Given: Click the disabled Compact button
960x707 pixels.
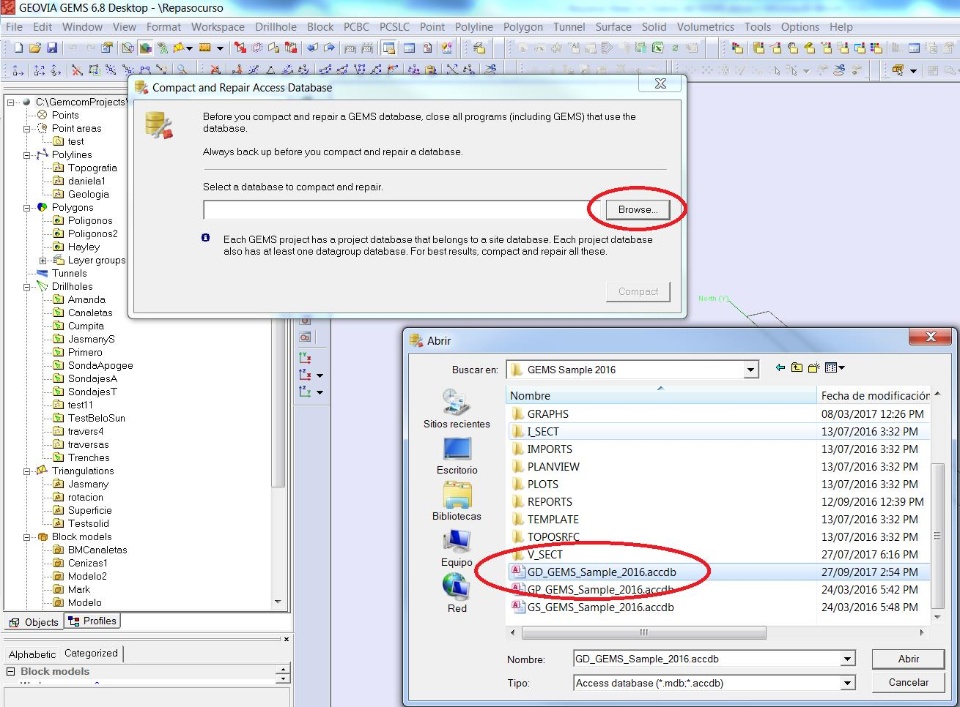Looking at the screenshot, I should (x=638, y=291).
